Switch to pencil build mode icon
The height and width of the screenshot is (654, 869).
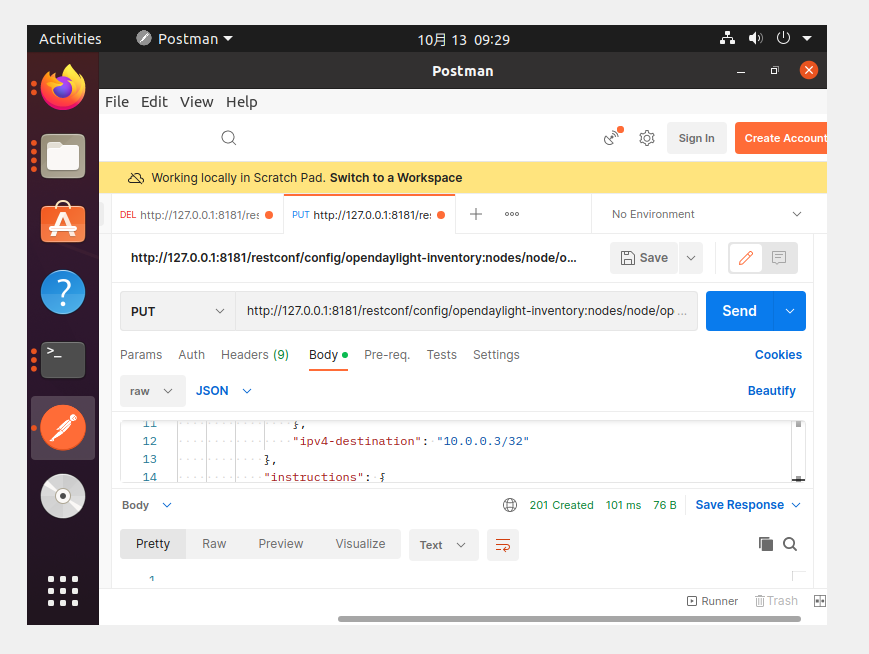(746, 258)
